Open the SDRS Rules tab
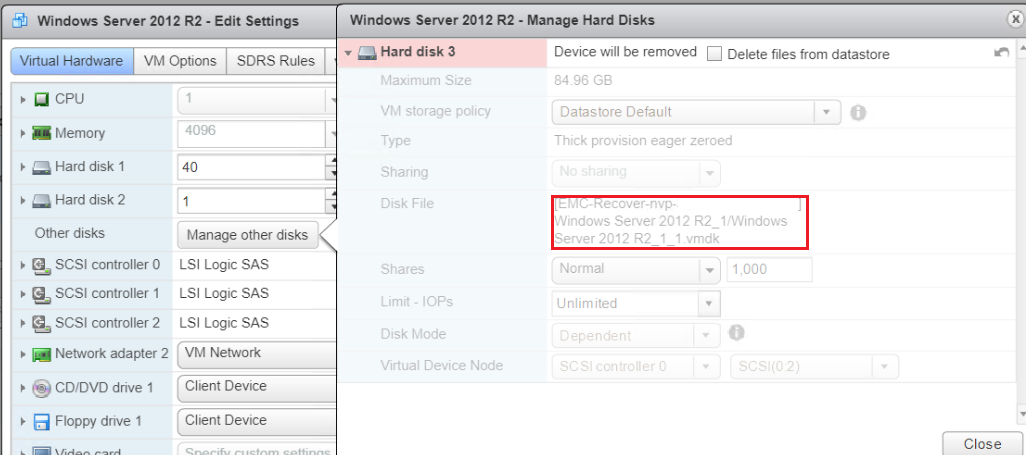 tap(275, 61)
